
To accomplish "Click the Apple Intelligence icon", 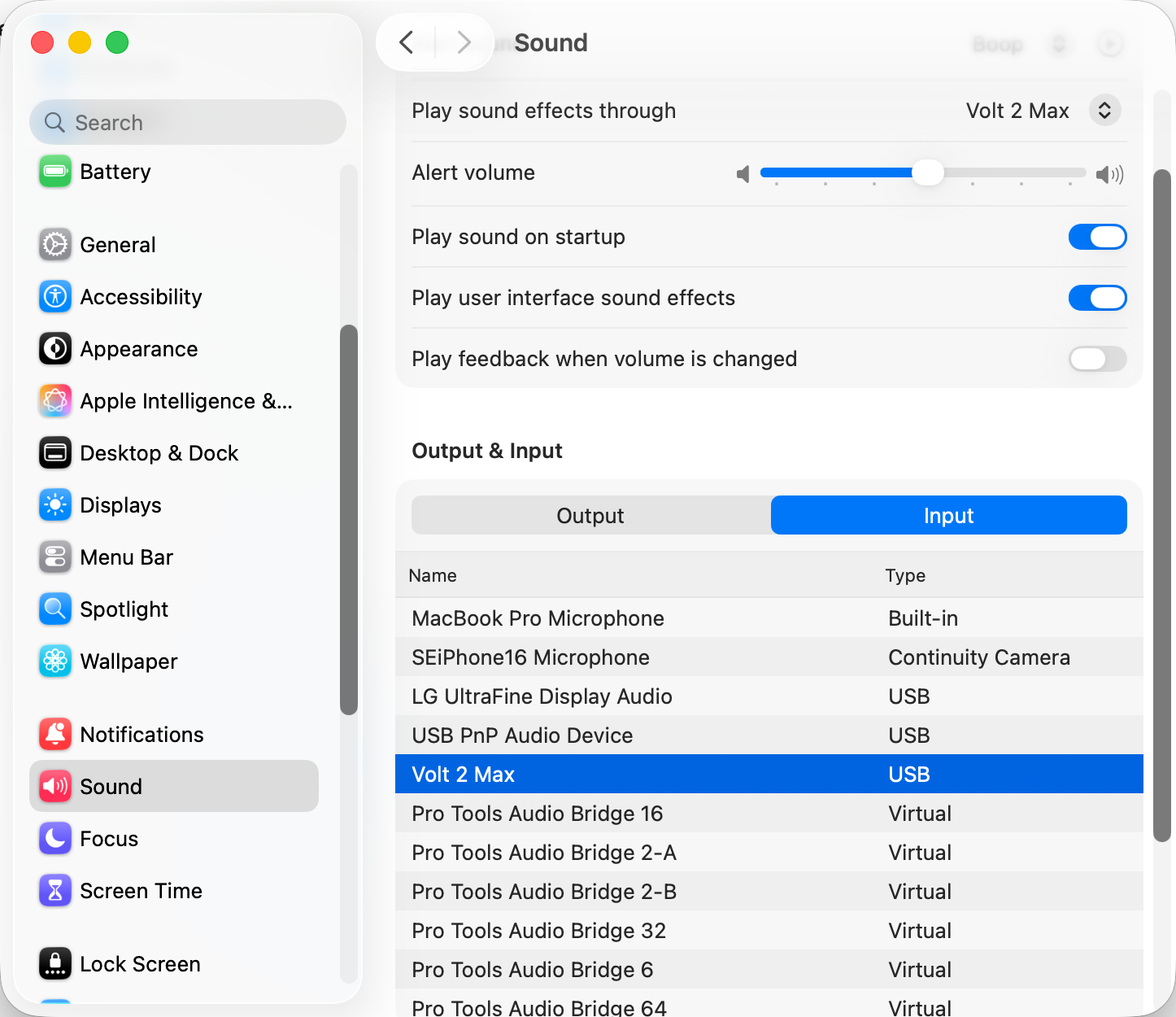I will [55, 401].
